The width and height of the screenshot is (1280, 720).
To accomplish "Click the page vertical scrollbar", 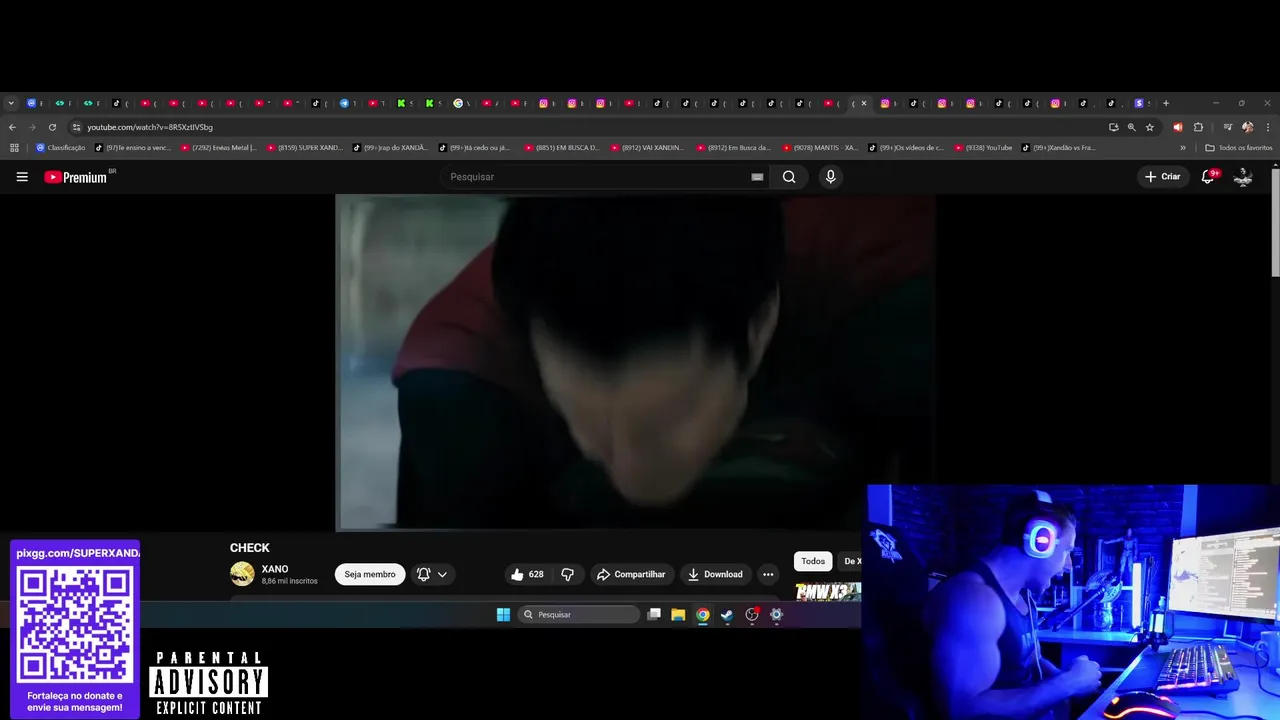I will click(x=1275, y=223).
